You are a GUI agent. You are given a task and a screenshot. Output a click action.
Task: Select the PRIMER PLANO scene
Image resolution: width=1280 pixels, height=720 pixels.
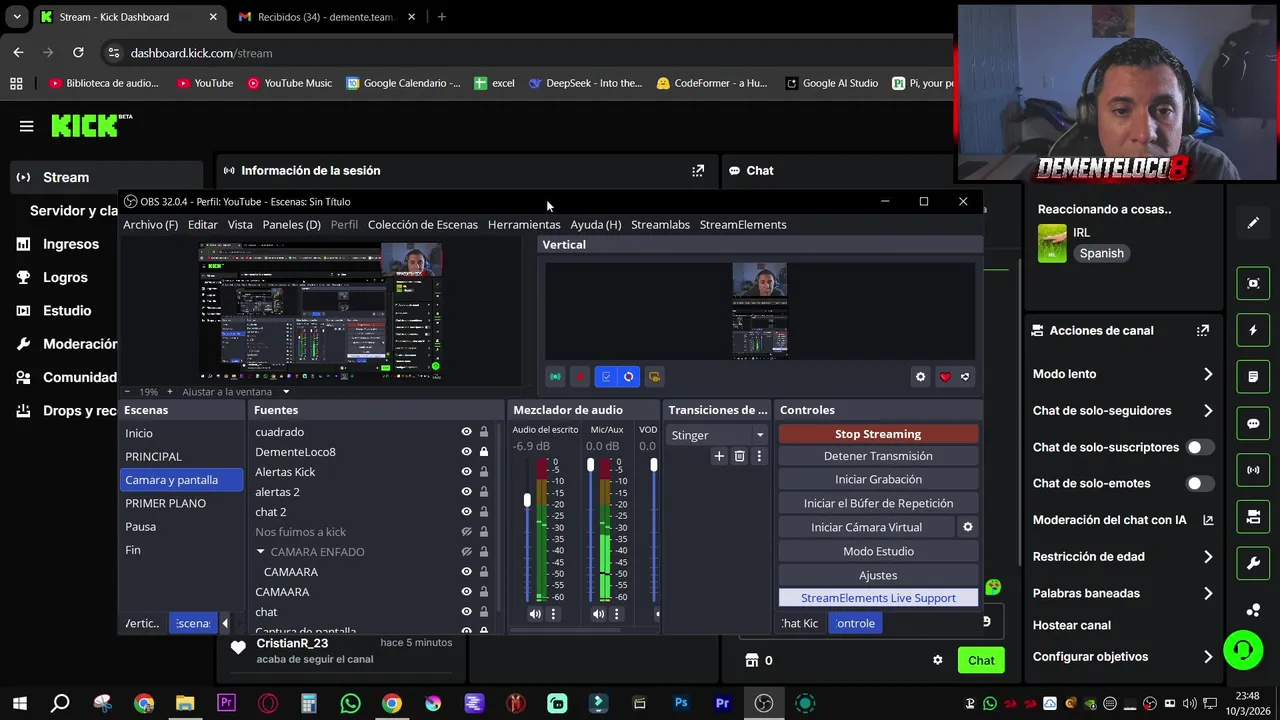(181, 503)
